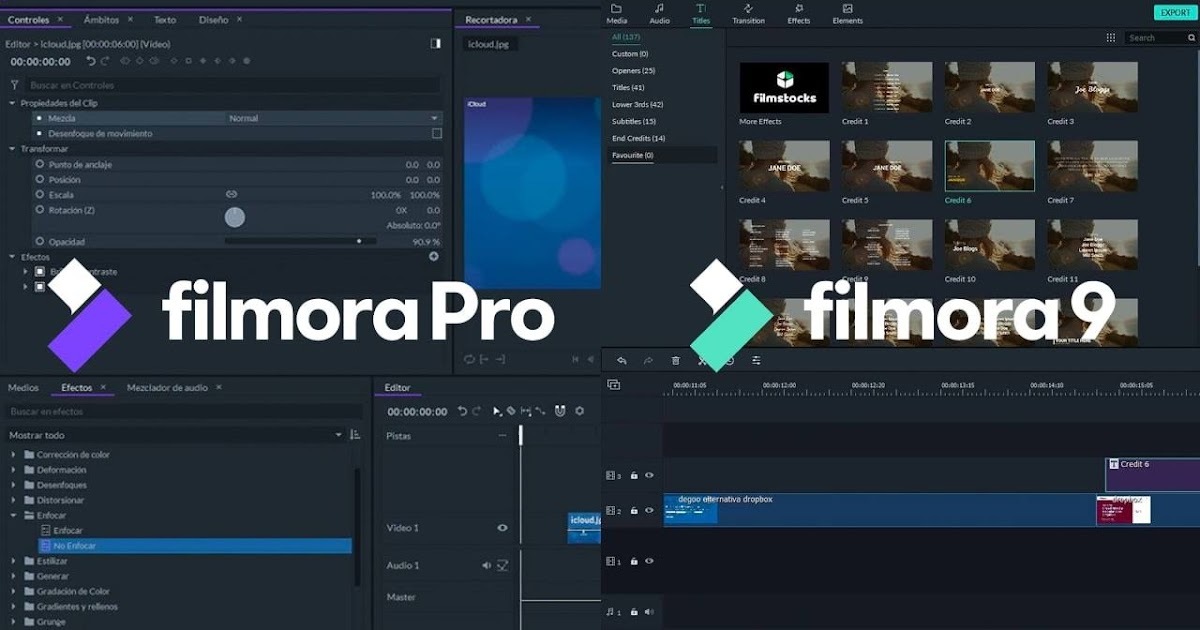Click the redo icon beside the Controles timecode
This screenshot has height=630, width=1200.
[105, 61]
